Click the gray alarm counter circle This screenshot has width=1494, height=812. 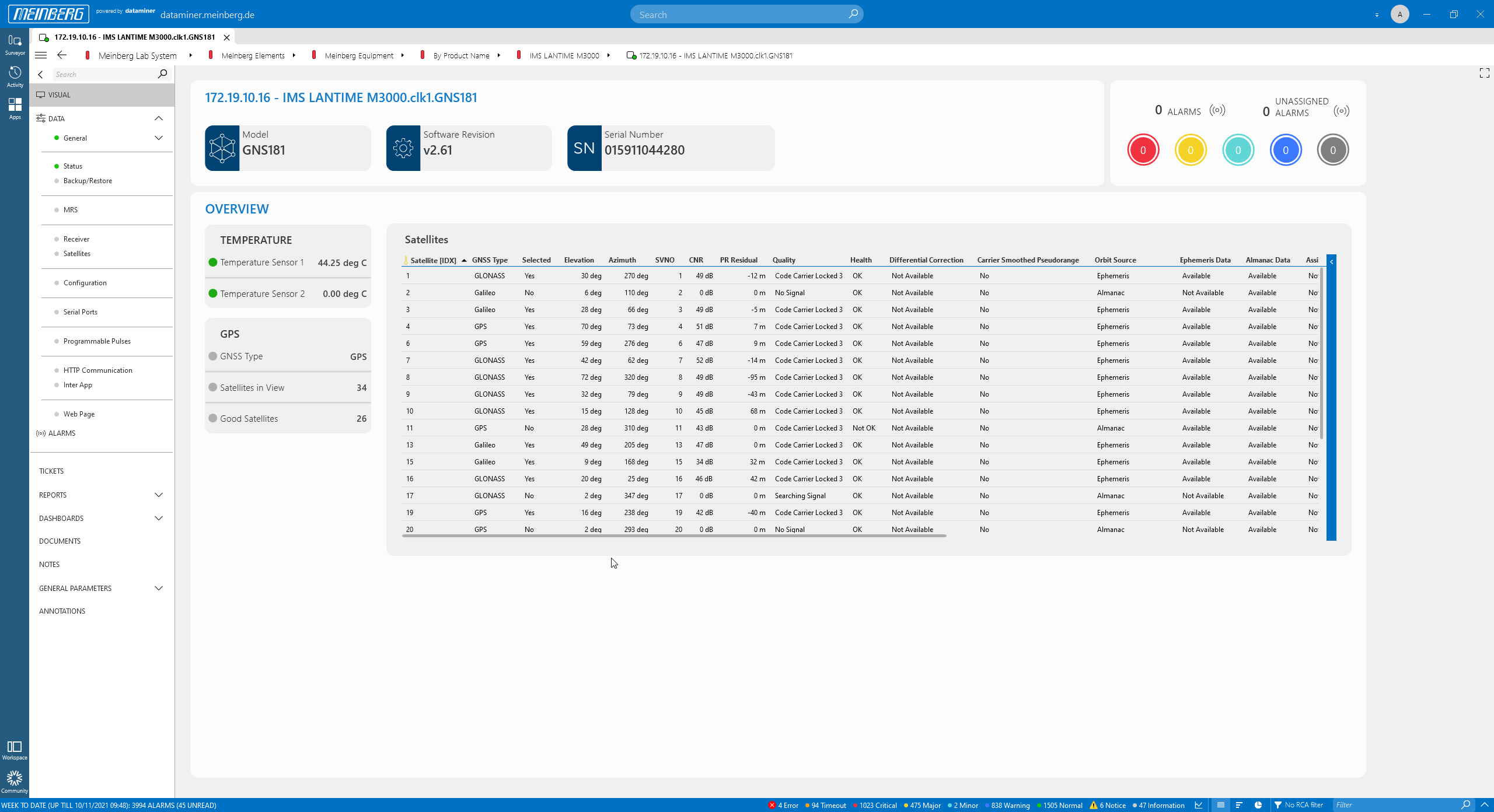[1333, 150]
